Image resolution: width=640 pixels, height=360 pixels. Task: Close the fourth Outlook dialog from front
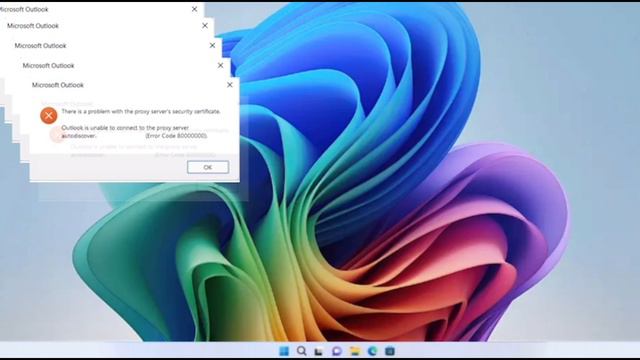point(205,26)
